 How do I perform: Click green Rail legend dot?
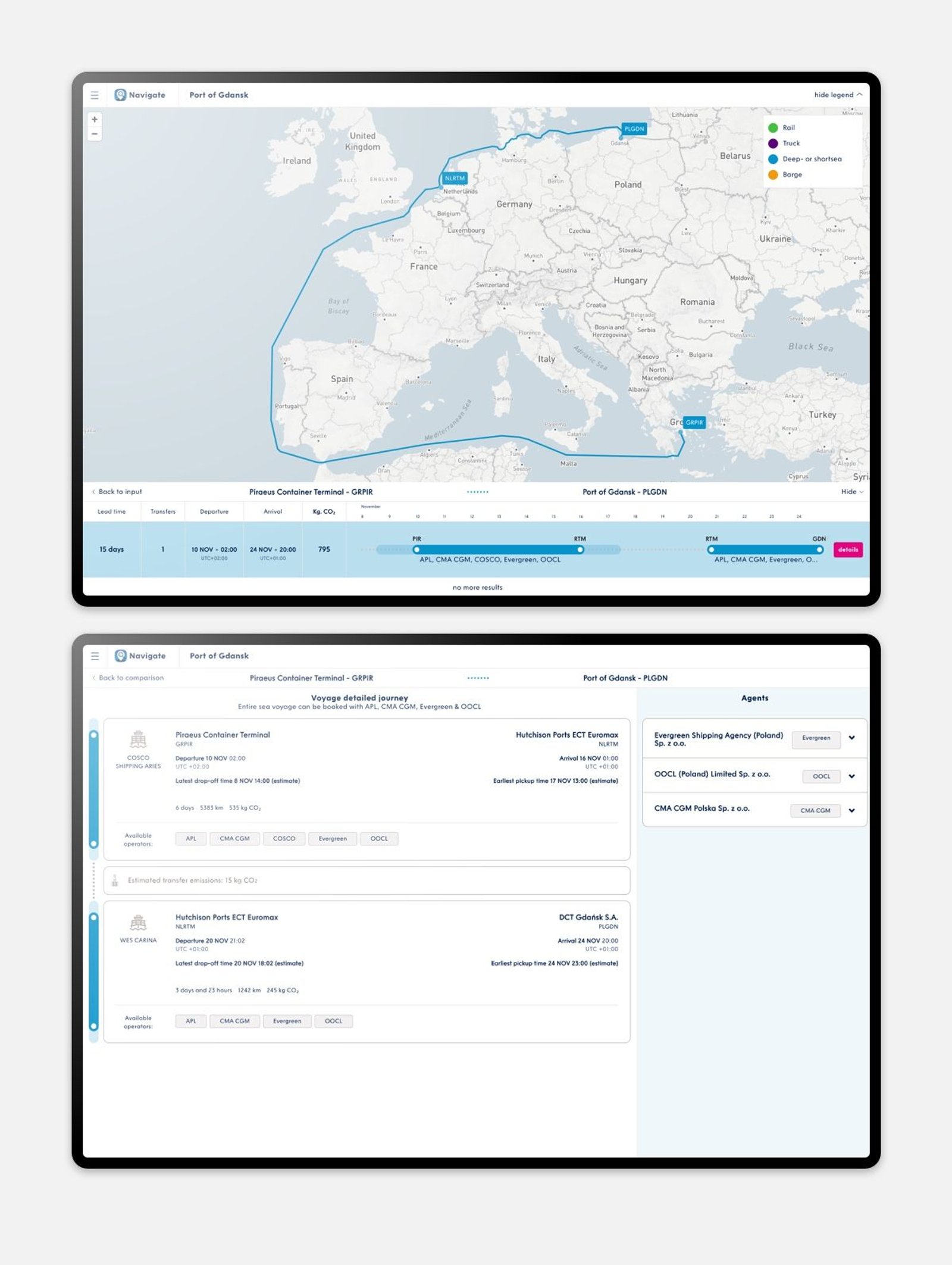(x=773, y=128)
